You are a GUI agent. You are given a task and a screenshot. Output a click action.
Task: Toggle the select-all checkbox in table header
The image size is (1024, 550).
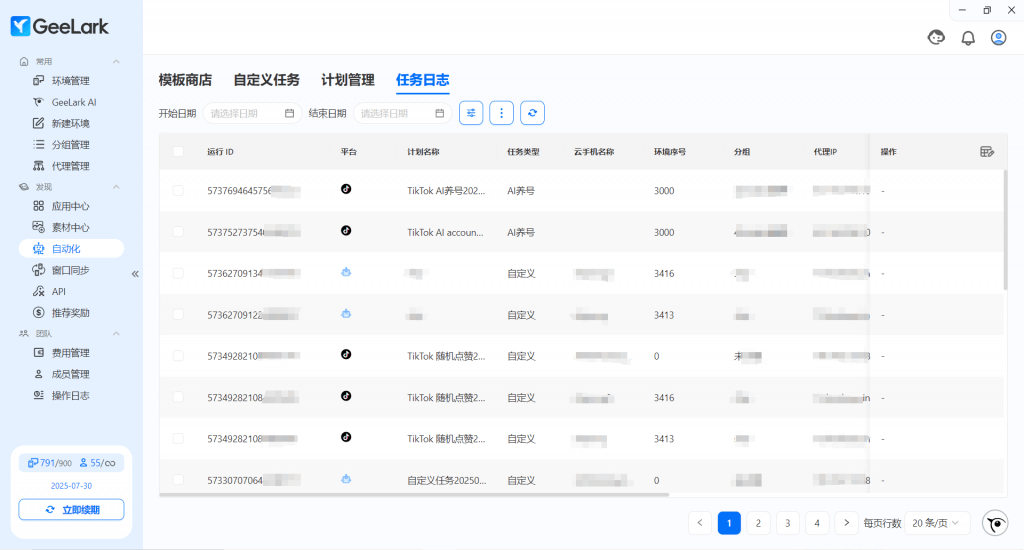coord(178,152)
